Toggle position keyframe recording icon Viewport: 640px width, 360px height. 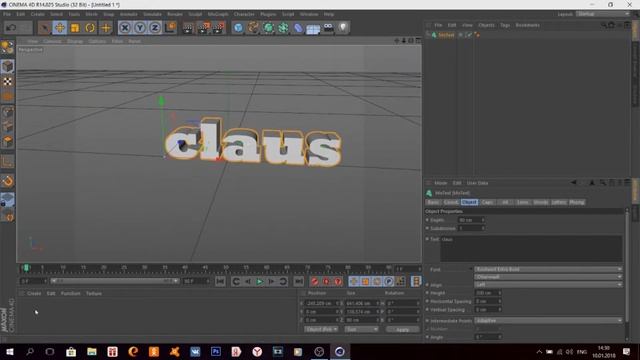coord(353,281)
